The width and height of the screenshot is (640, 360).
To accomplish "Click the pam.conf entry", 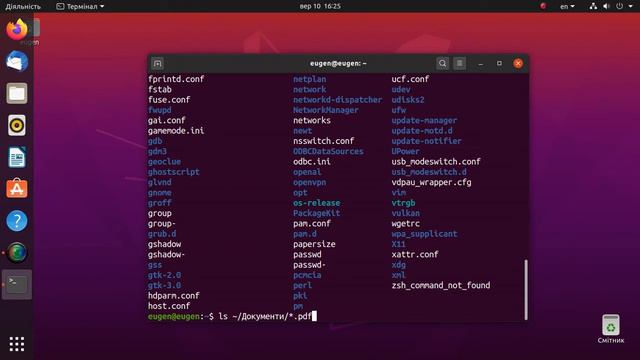I will tap(312, 224).
